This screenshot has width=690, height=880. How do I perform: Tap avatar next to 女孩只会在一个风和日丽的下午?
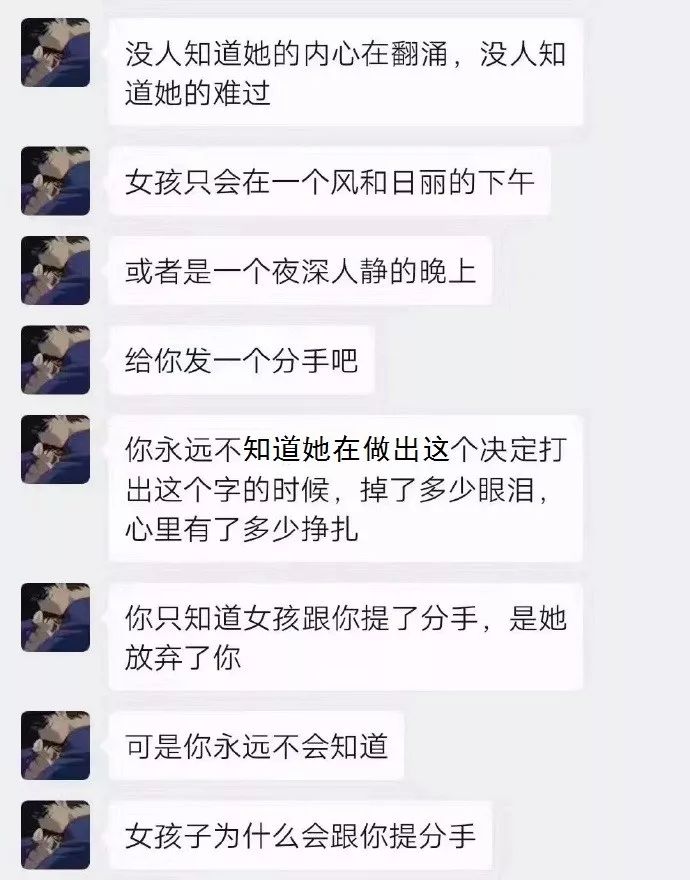point(56,181)
